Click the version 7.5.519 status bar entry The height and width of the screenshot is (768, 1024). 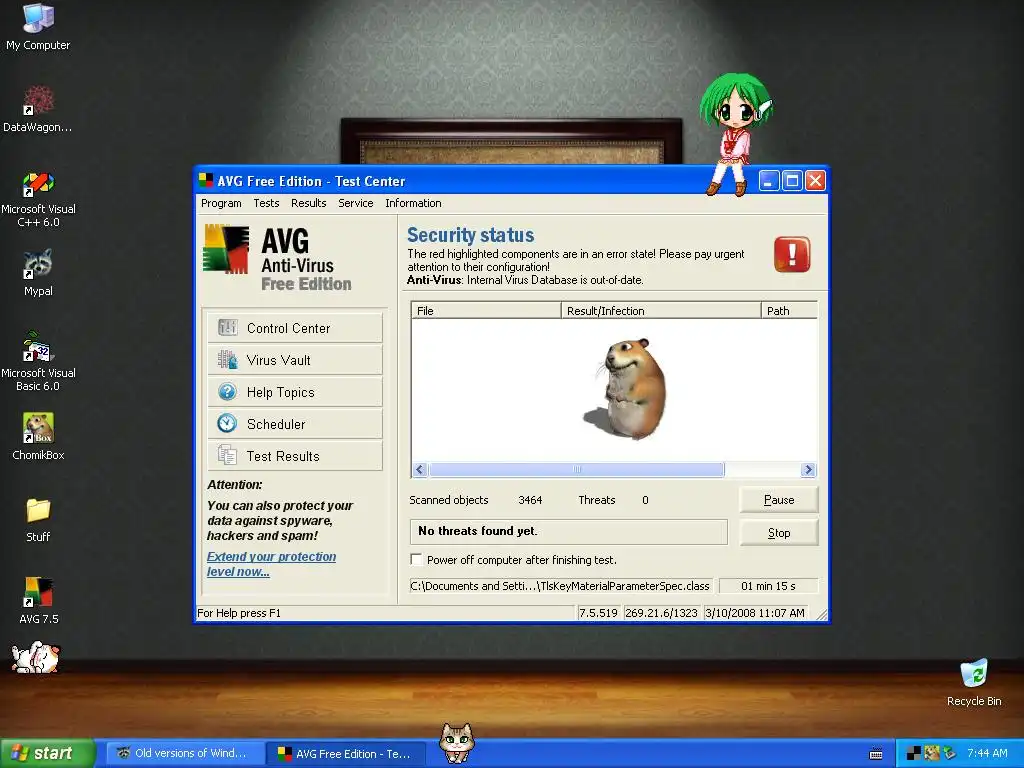pyautogui.click(x=598, y=613)
